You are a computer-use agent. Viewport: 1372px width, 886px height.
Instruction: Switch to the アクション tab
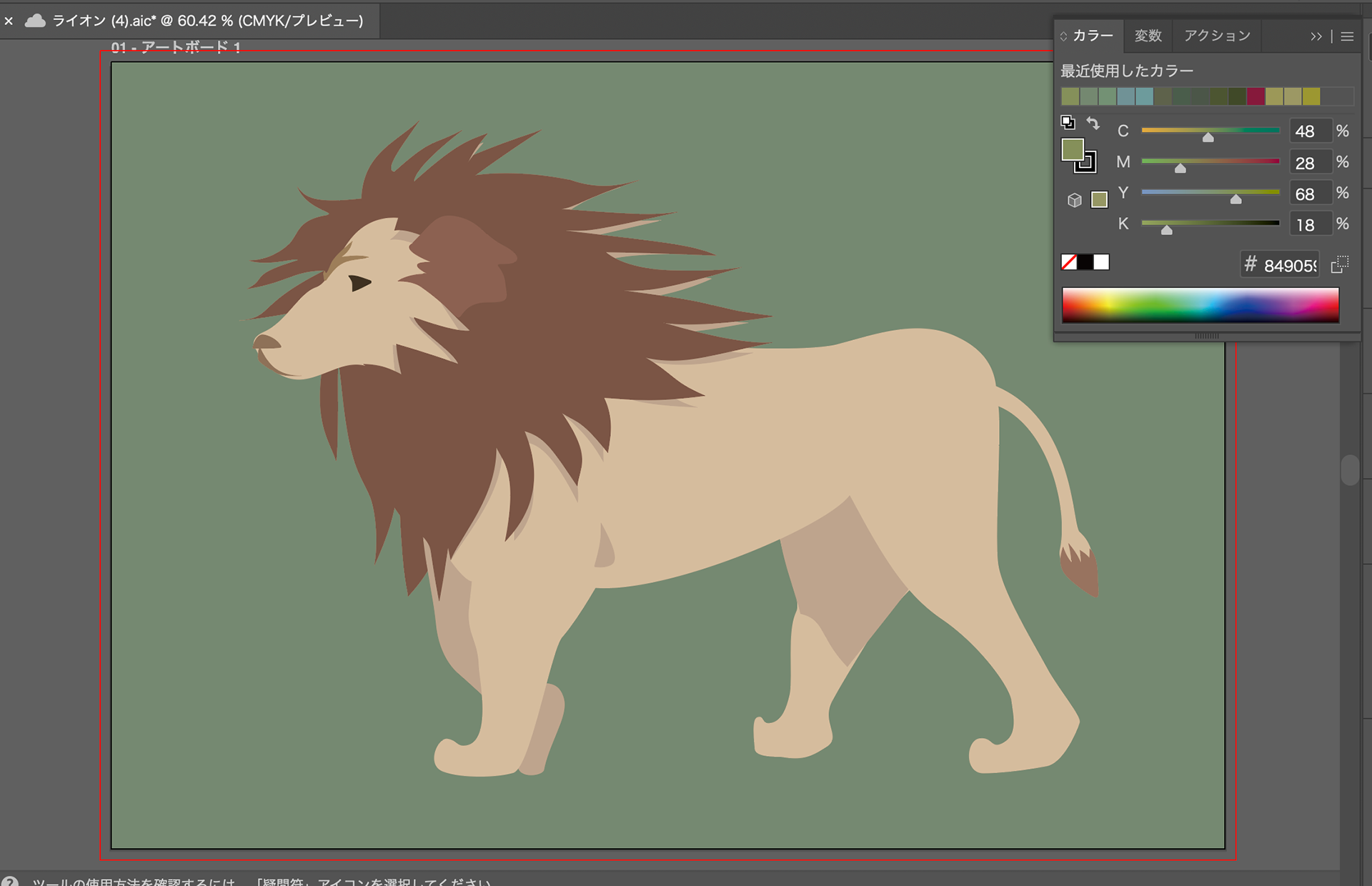(x=1216, y=36)
